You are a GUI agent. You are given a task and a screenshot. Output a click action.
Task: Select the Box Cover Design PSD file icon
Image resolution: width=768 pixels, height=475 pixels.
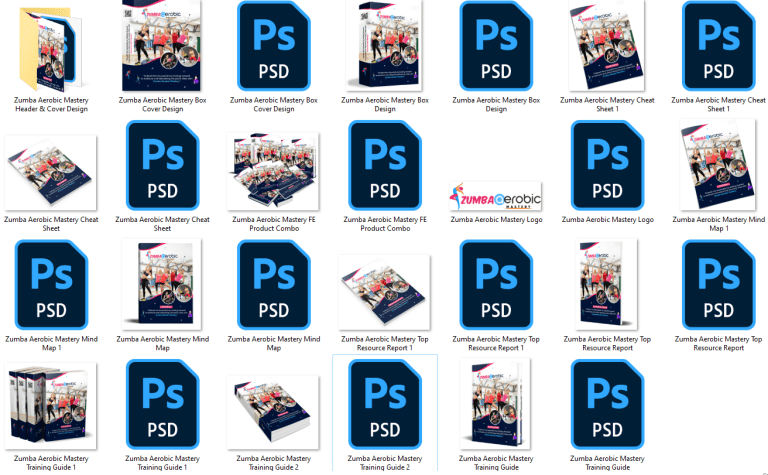point(273,46)
